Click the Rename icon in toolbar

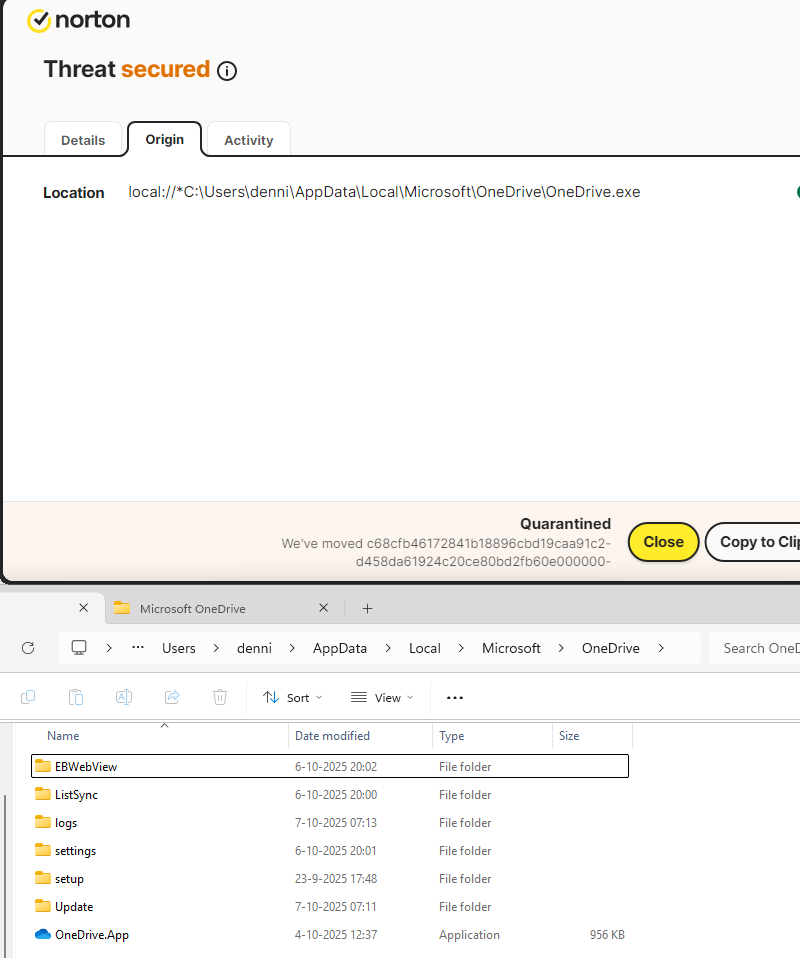[124, 697]
